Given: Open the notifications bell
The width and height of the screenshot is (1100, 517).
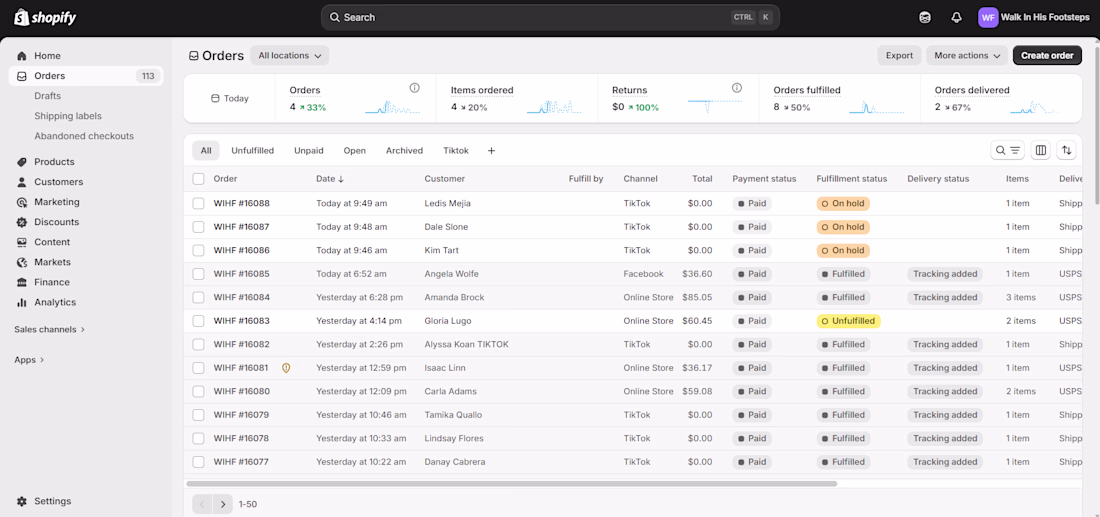Looking at the screenshot, I should pyautogui.click(x=956, y=18).
